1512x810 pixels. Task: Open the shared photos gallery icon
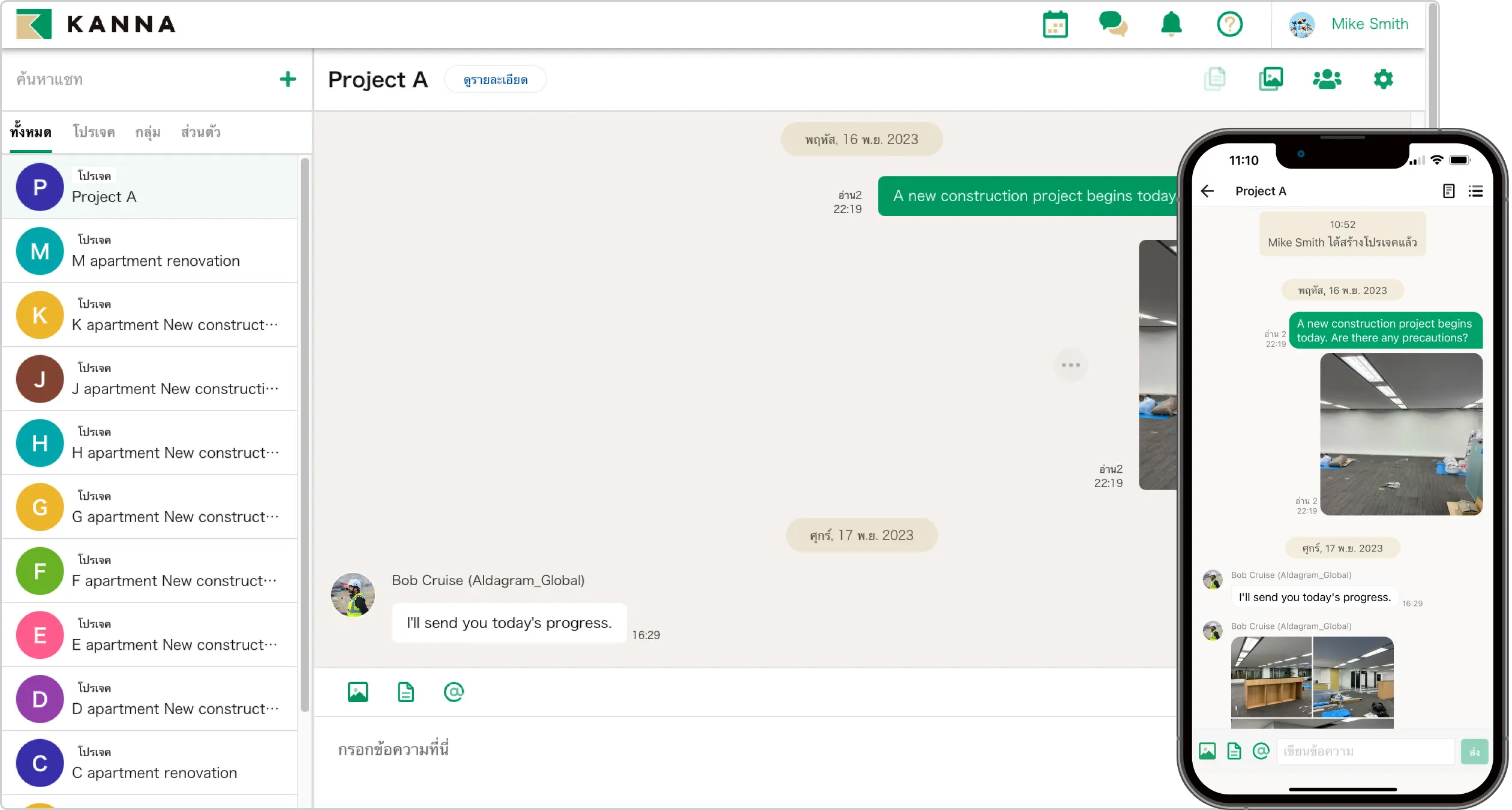(1271, 79)
